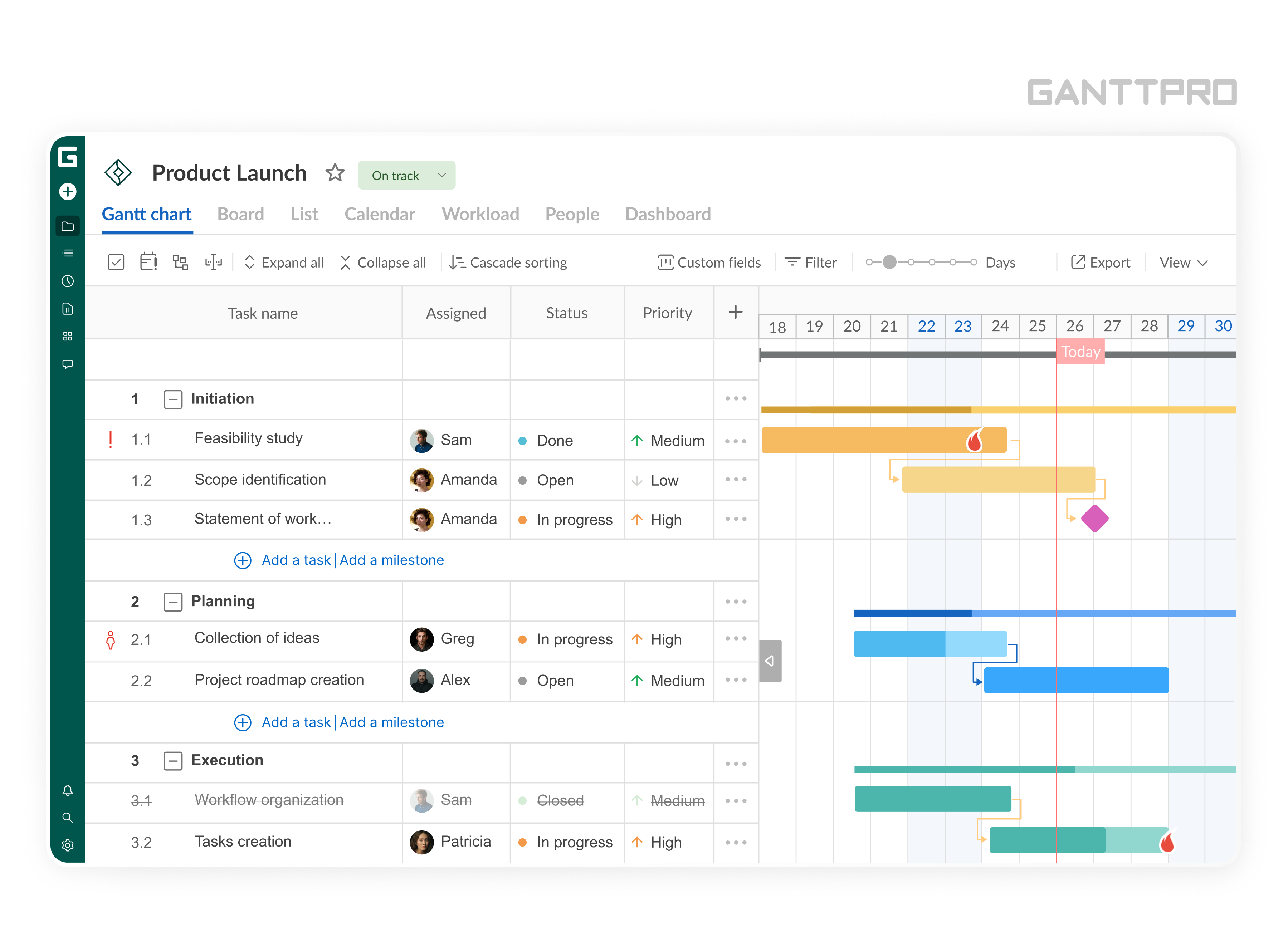Open the three-dot menu for Tasks creation
Screen dimensions: 1288x942
click(736, 842)
